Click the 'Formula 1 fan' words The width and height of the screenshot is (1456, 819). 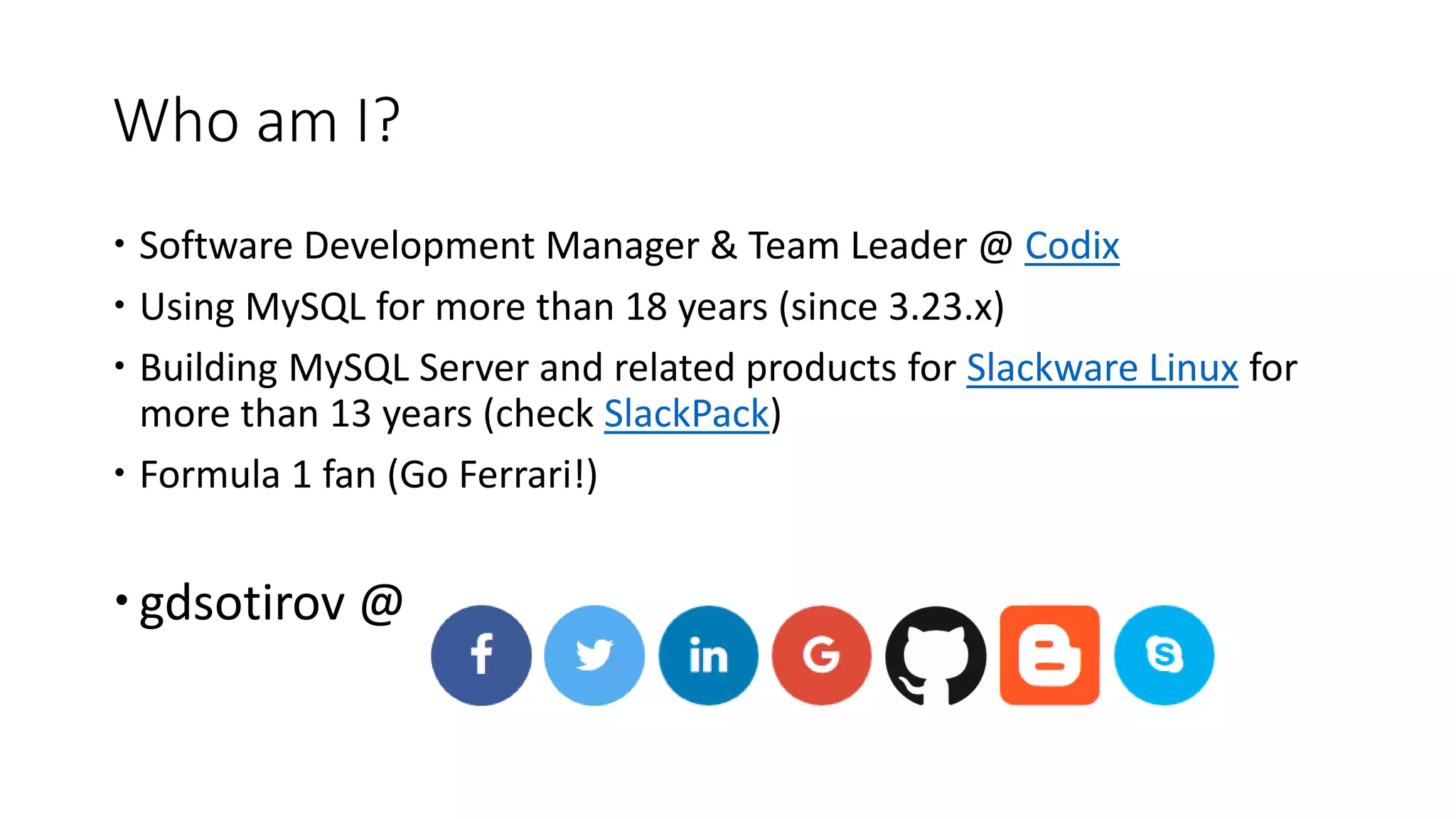coord(257,475)
